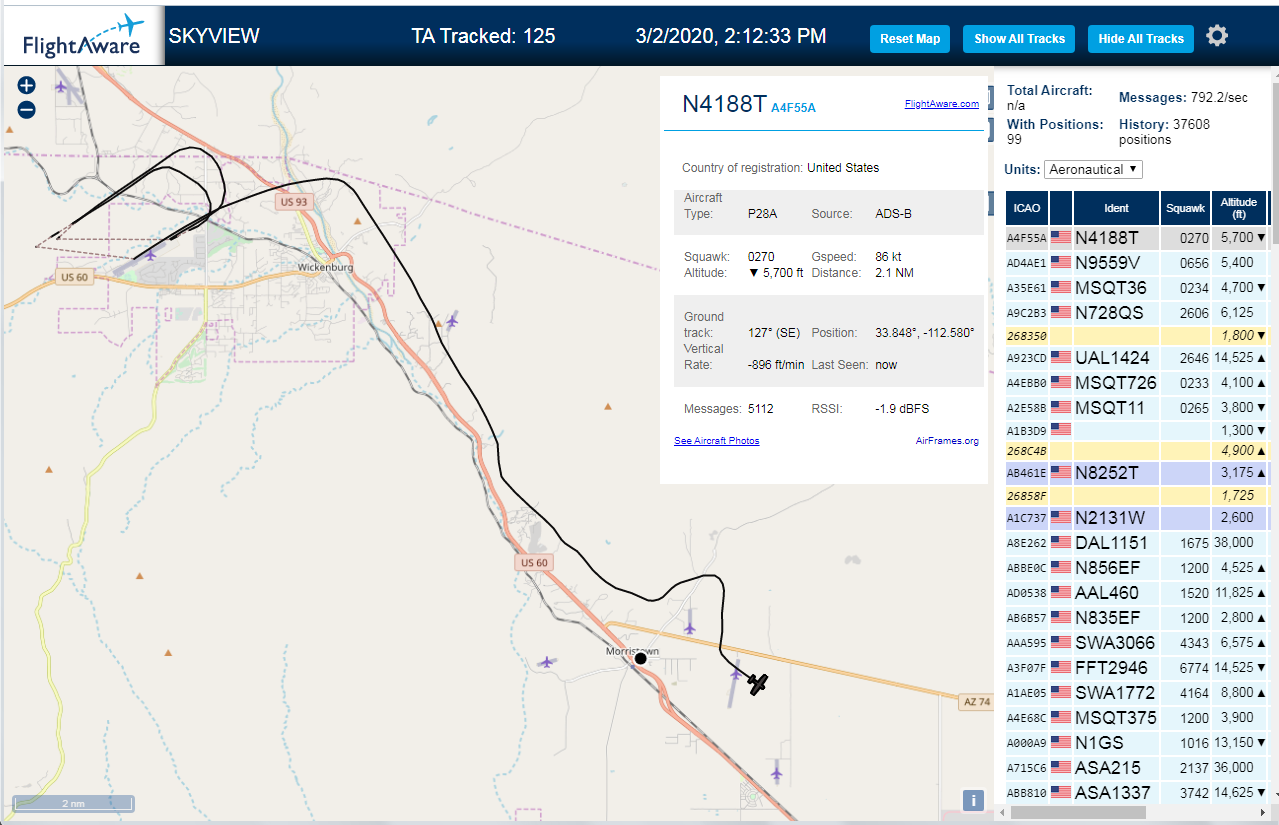Select the N8252T aircraft row
The height and width of the screenshot is (825, 1279).
(x=1137, y=473)
